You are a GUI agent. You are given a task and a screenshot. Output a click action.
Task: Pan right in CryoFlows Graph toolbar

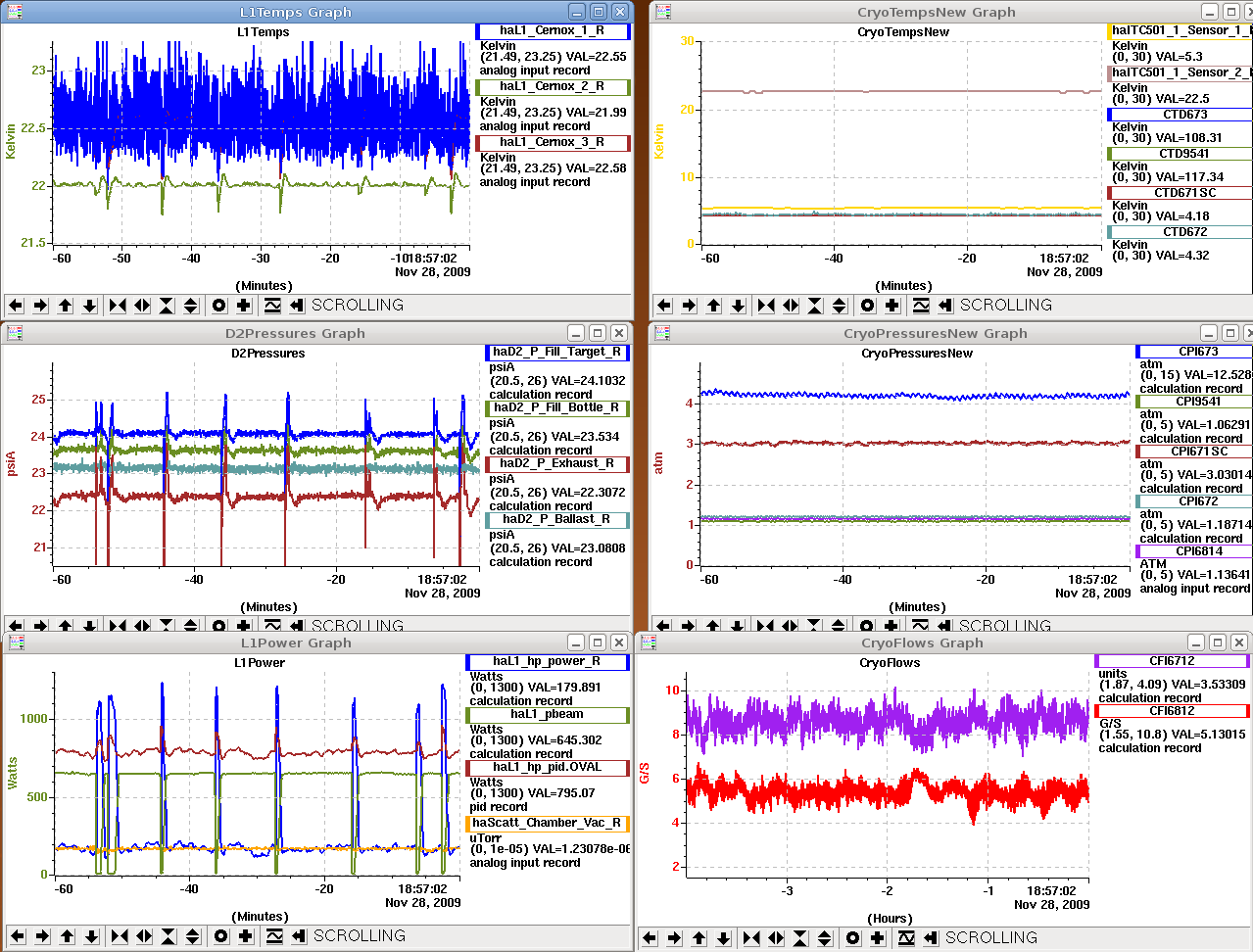pos(674,938)
